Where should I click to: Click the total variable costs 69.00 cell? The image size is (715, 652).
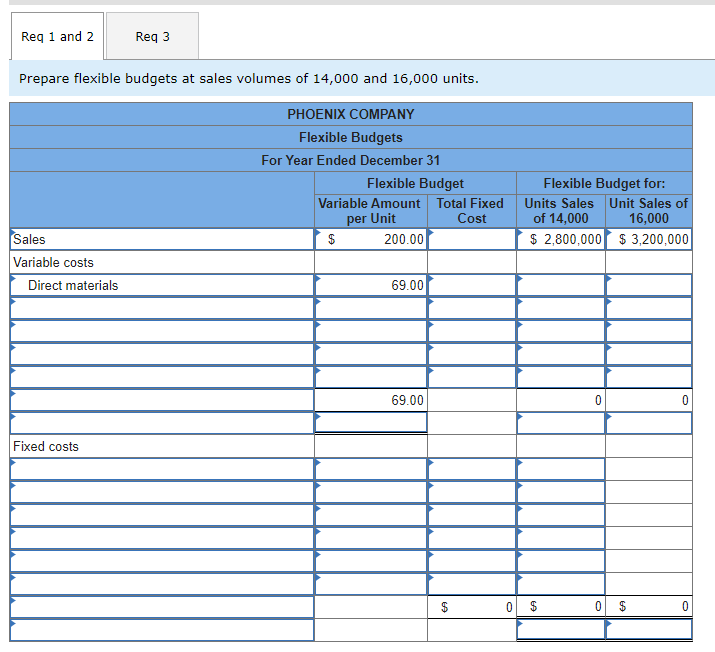(371, 400)
